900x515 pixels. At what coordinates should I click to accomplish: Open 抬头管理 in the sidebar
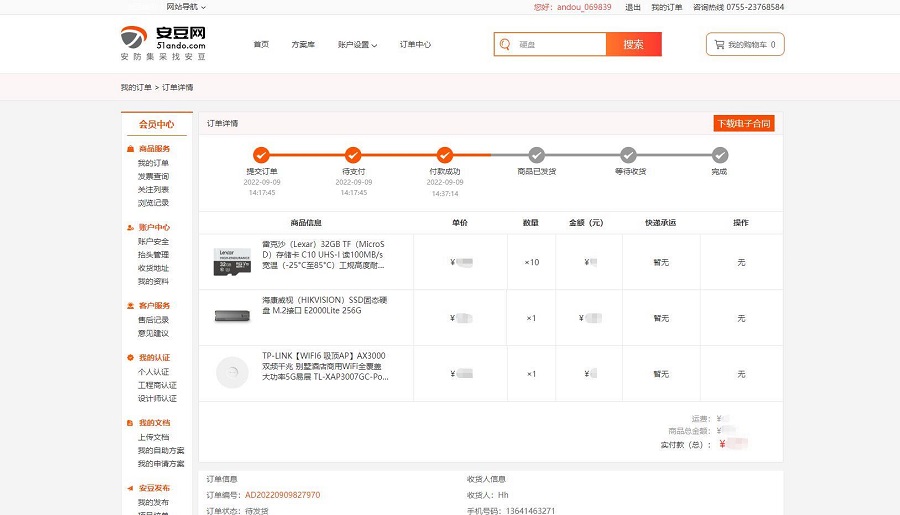[153, 255]
